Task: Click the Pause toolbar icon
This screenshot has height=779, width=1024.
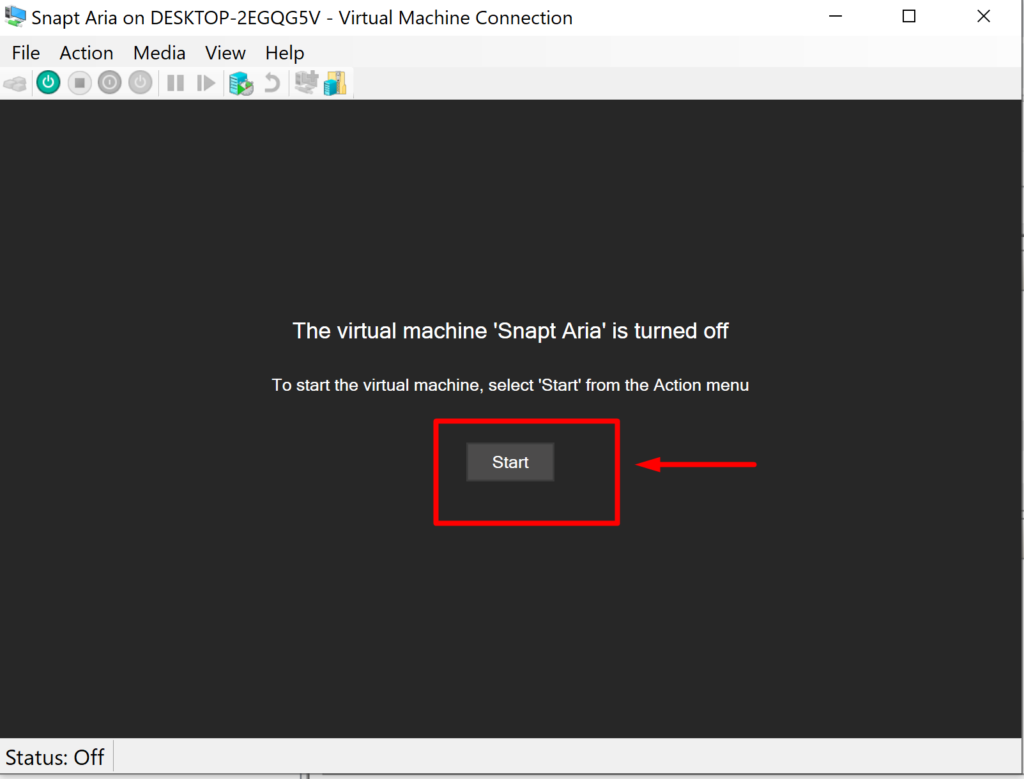Action: [x=175, y=83]
